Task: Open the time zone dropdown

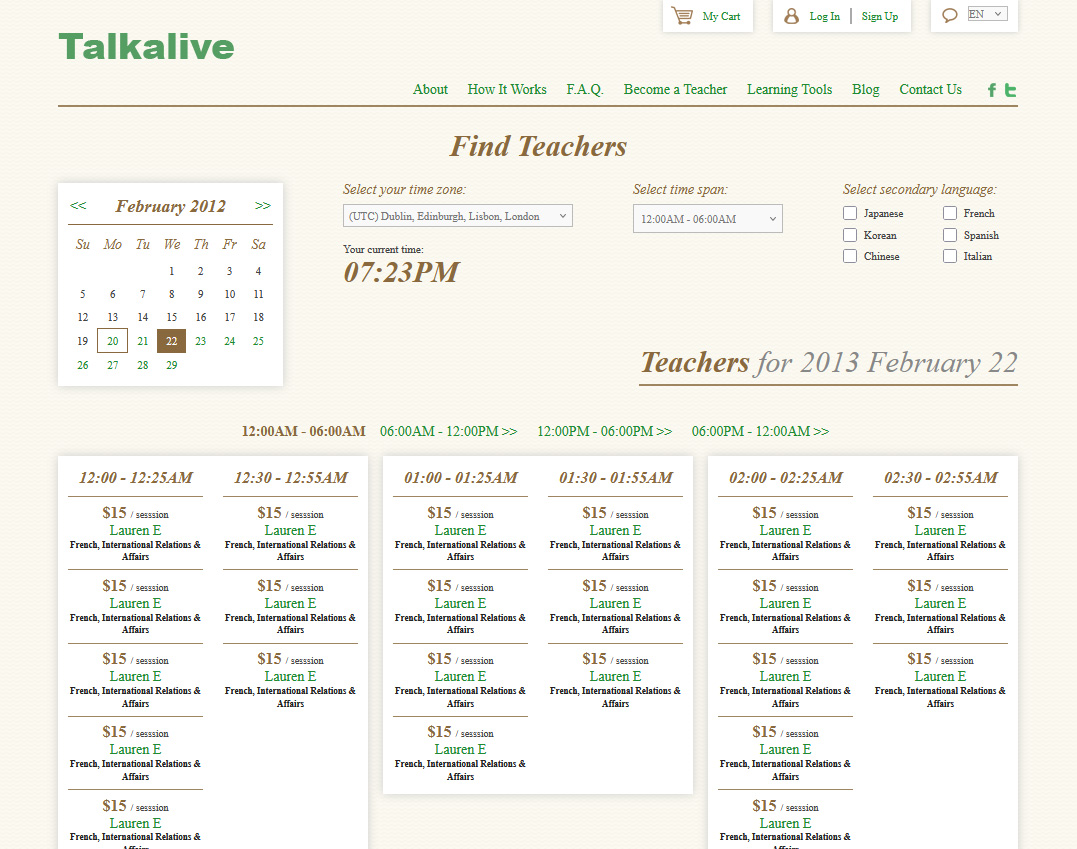Action: coord(457,216)
